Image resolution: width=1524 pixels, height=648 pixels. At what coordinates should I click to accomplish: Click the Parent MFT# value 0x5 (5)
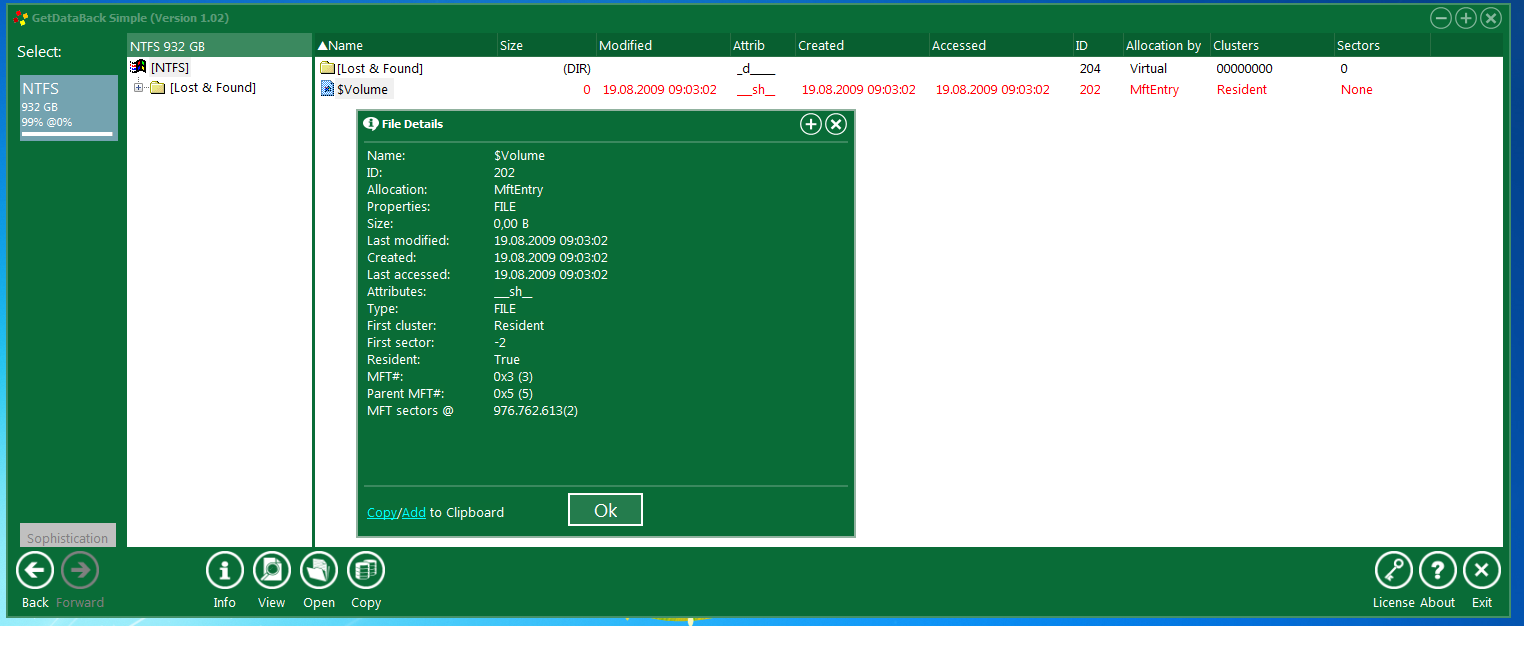pyautogui.click(x=513, y=394)
